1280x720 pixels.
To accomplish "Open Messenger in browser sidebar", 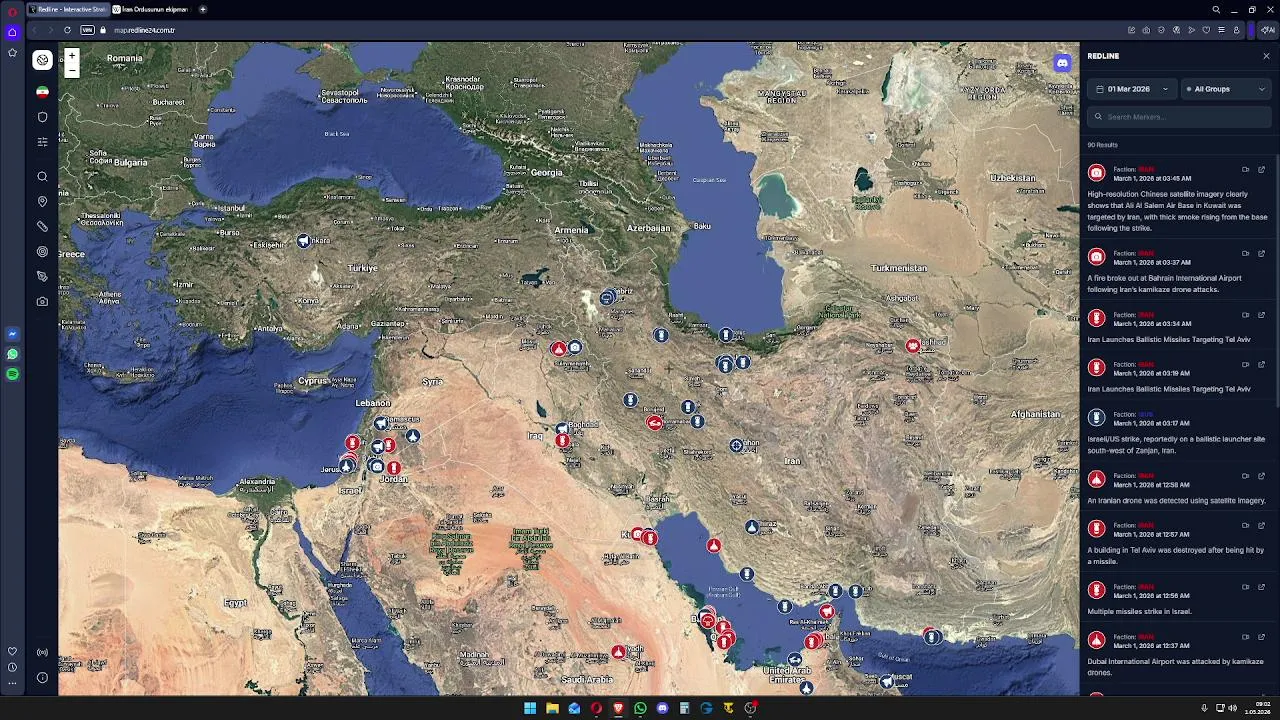I will 12,334.
